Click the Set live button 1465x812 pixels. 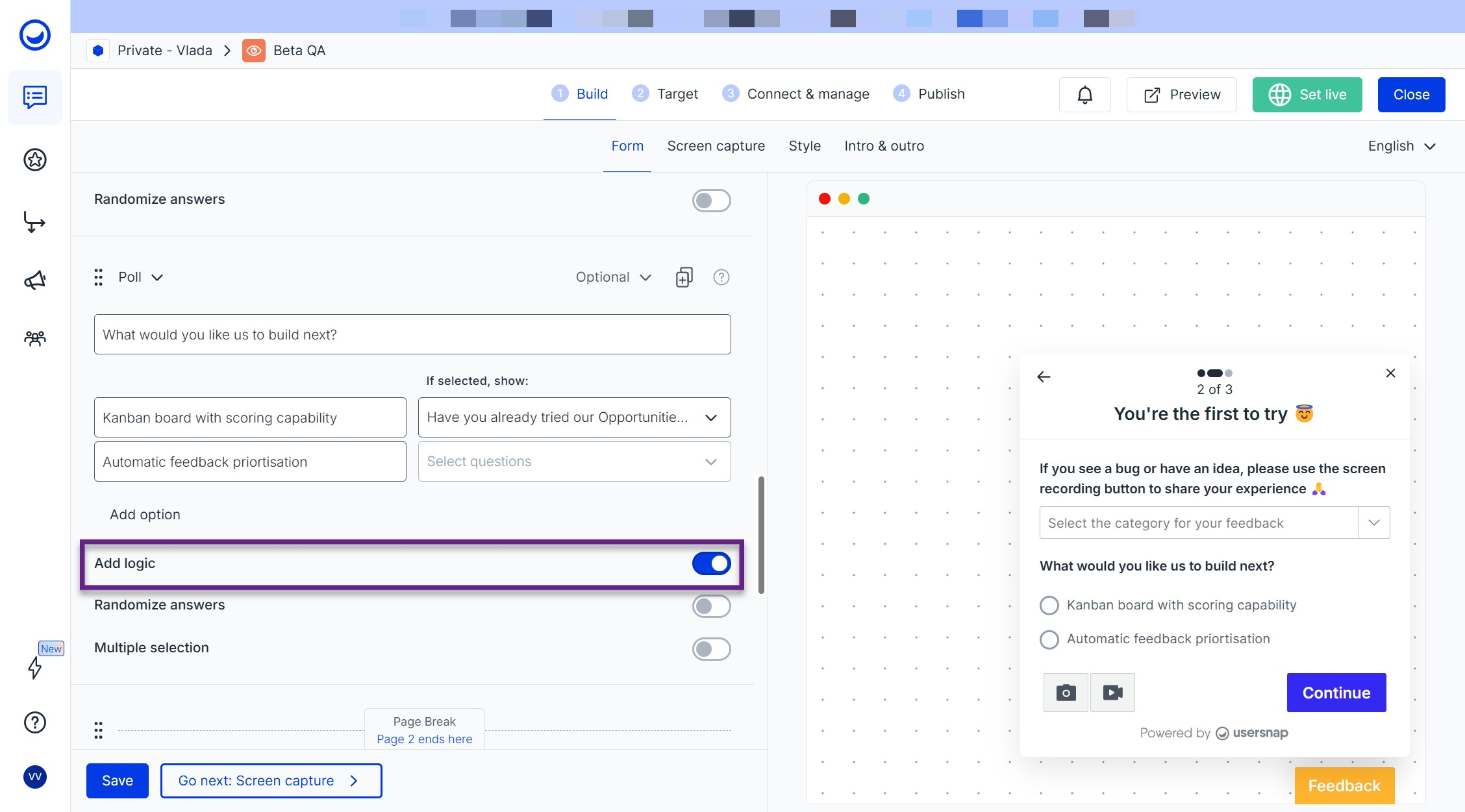1307,95
